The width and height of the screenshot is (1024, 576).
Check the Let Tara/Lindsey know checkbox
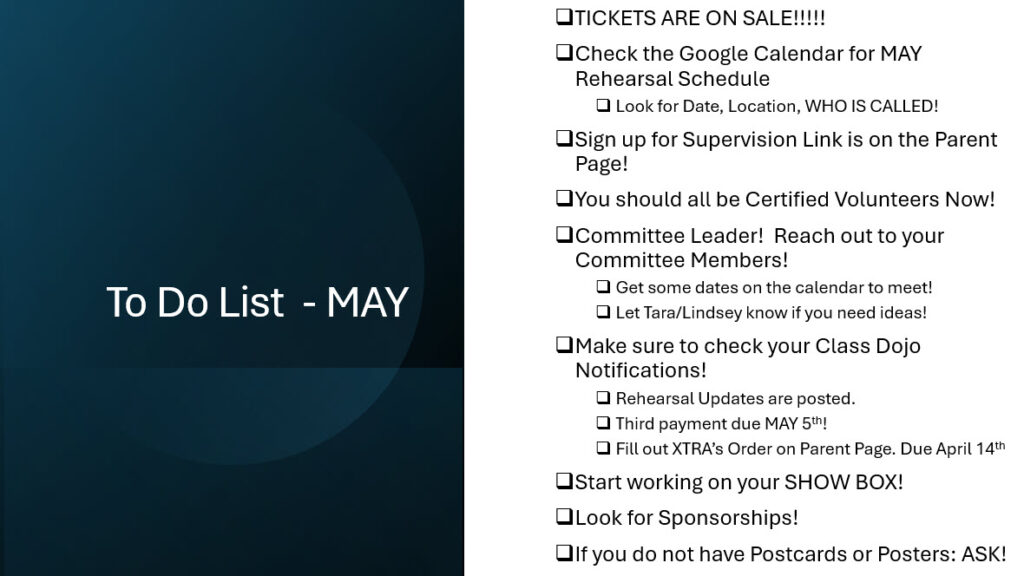pos(603,312)
